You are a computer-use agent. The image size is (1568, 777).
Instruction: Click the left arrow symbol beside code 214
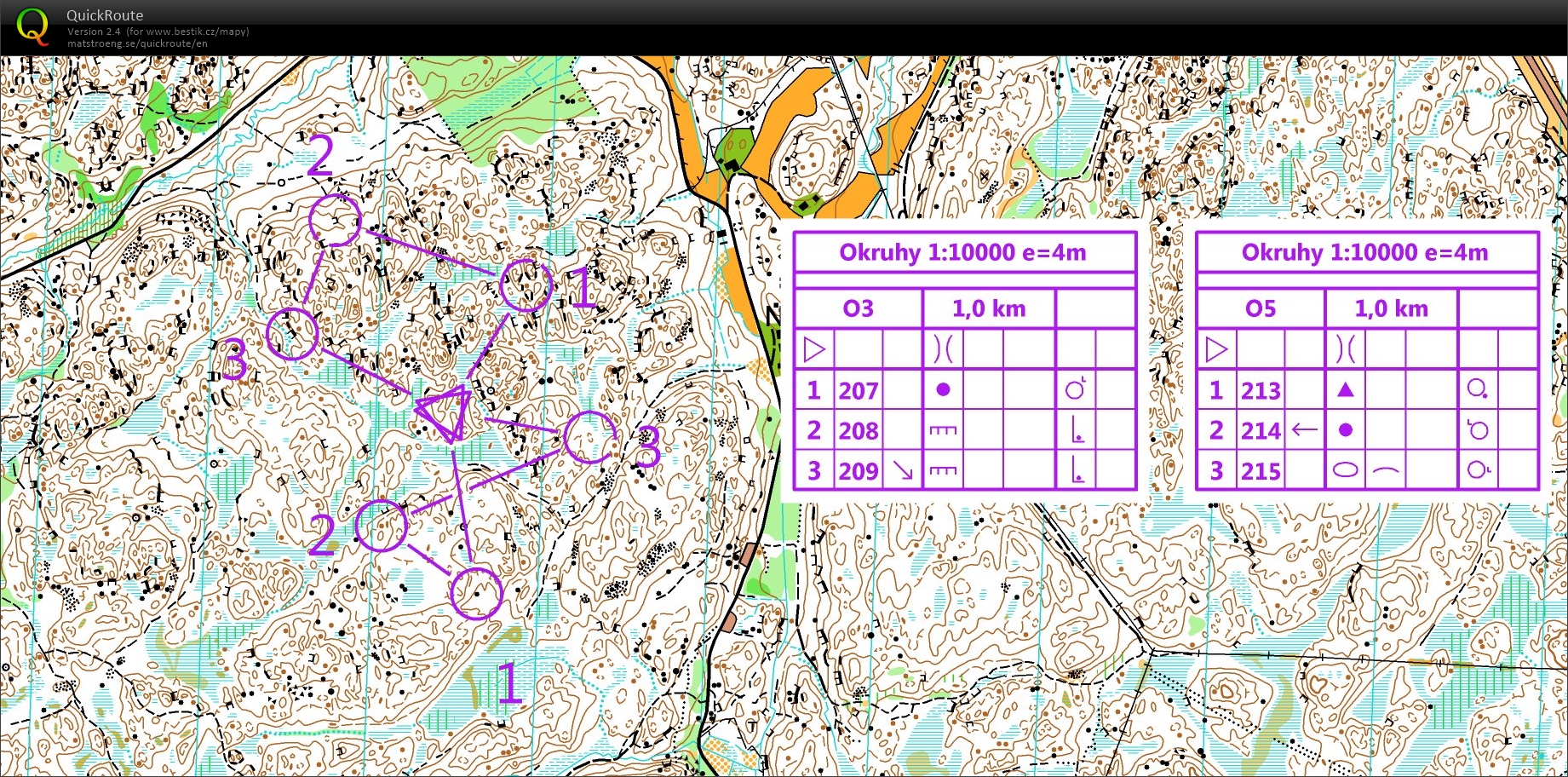coord(1304,430)
